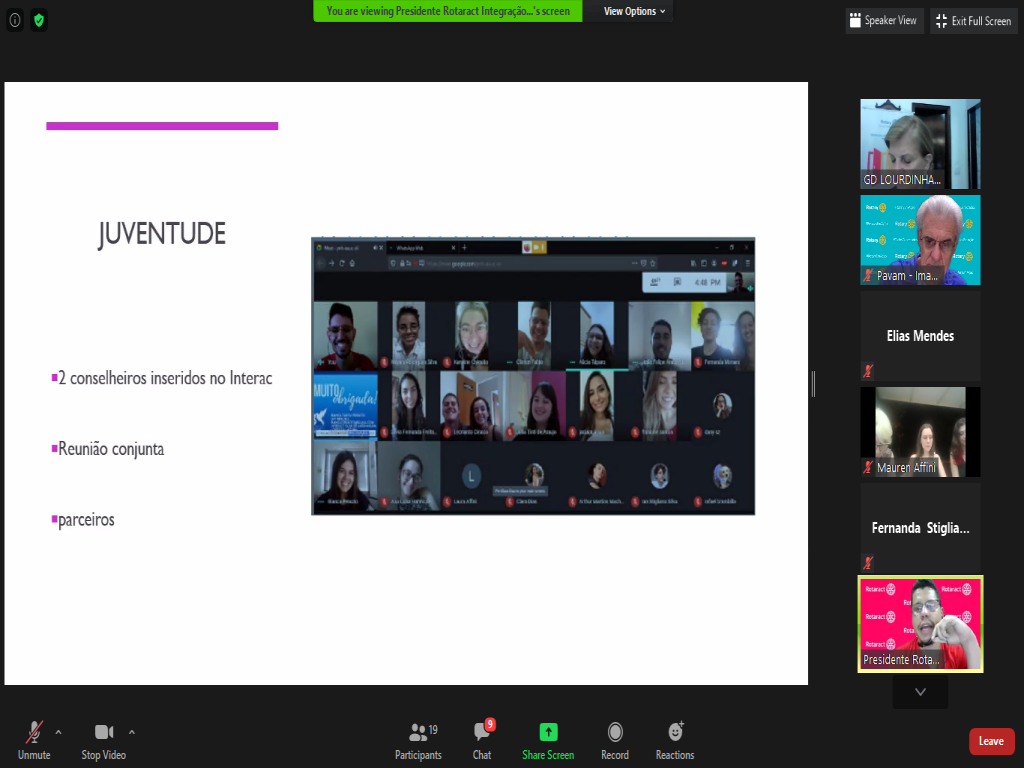
Task: Open the Participants panel icon
Action: pyautogui.click(x=418, y=733)
